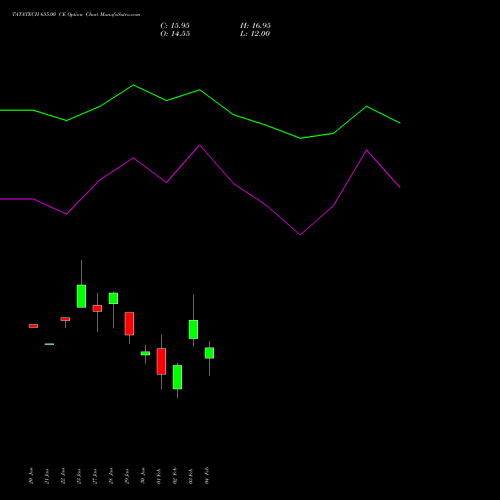500x500 pixels.
Task: Select the 02 Feb date label
Action: coord(175,476)
